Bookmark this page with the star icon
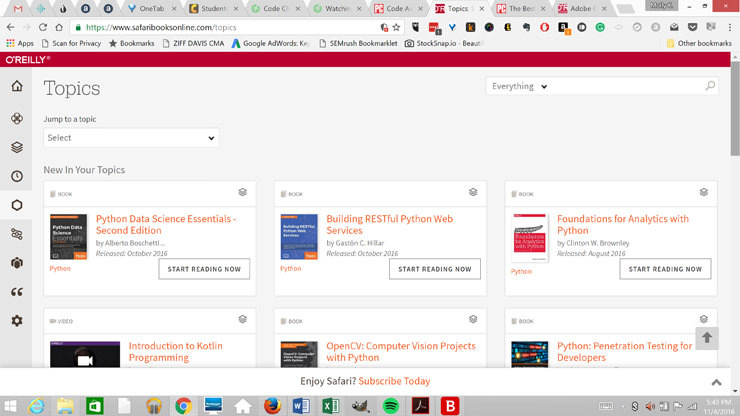Image resolution: width=740 pixels, height=416 pixels. coord(396,27)
